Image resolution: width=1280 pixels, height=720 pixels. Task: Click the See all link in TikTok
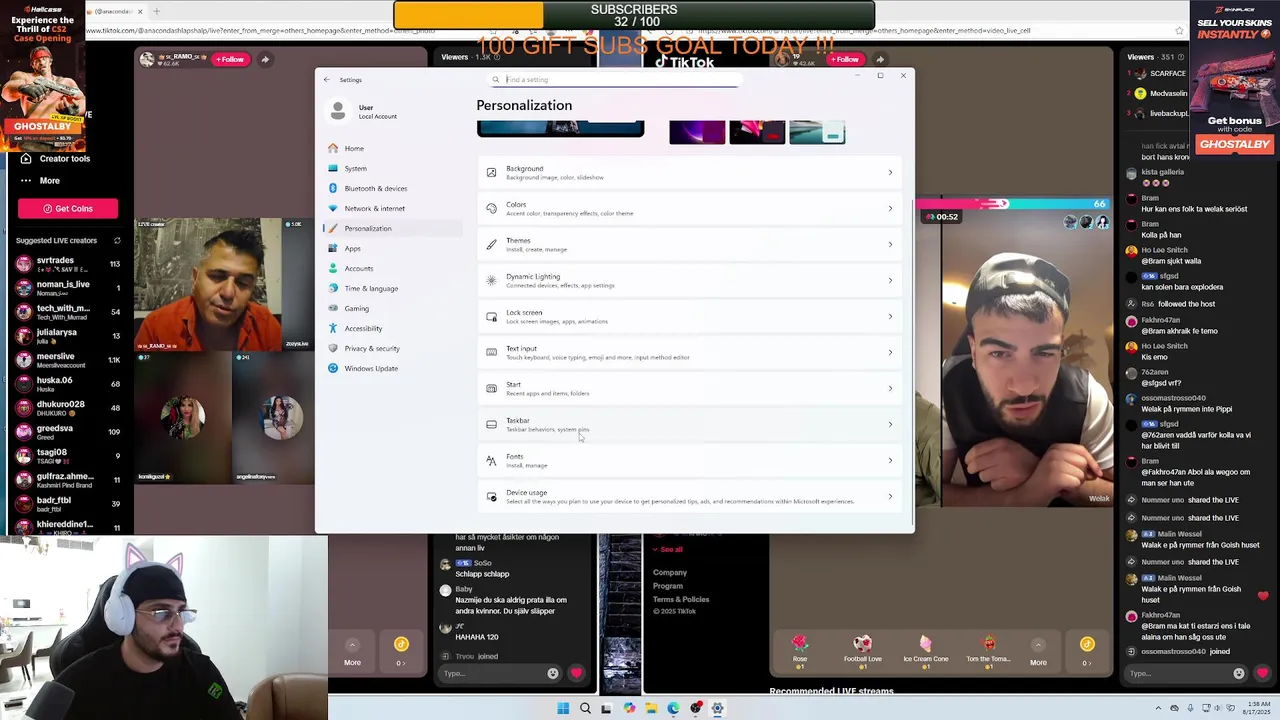point(671,549)
